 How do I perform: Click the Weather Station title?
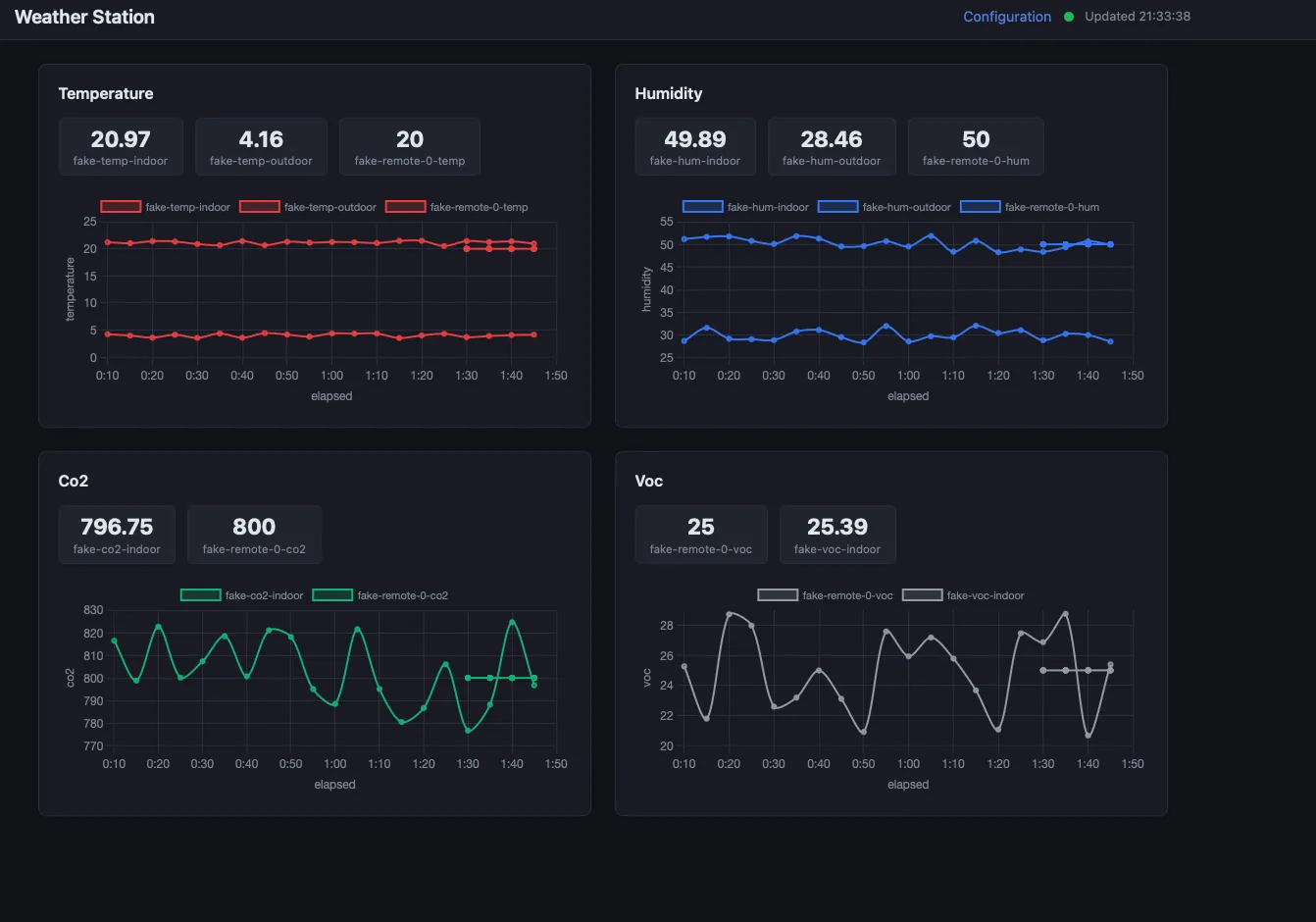pos(84,17)
